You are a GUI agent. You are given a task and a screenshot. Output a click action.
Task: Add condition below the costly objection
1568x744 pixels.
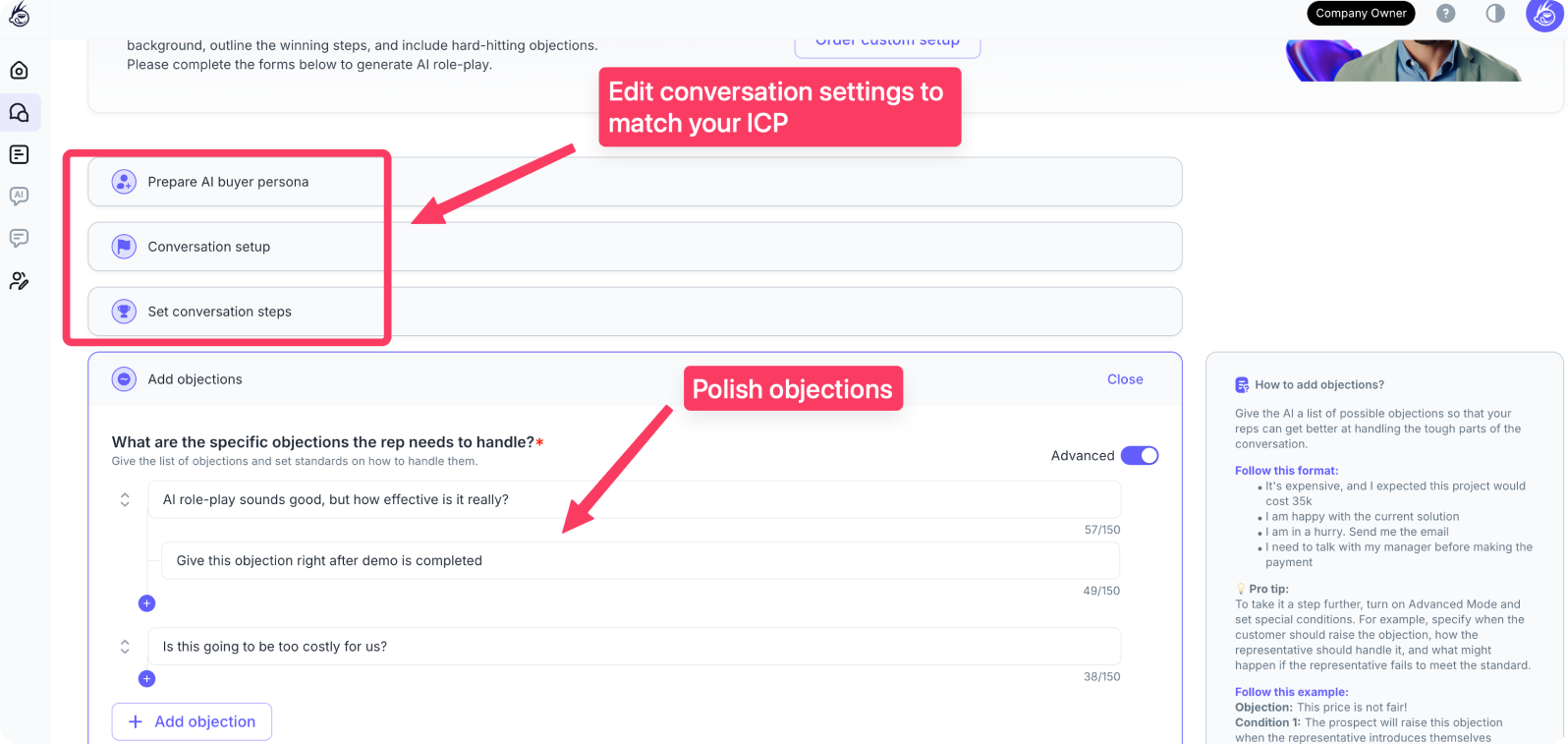pos(147,678)
